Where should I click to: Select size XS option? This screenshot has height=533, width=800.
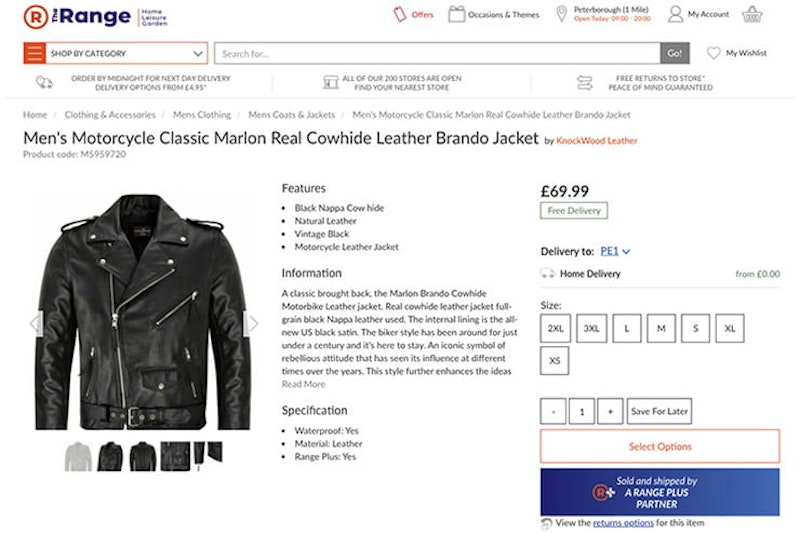554,360
